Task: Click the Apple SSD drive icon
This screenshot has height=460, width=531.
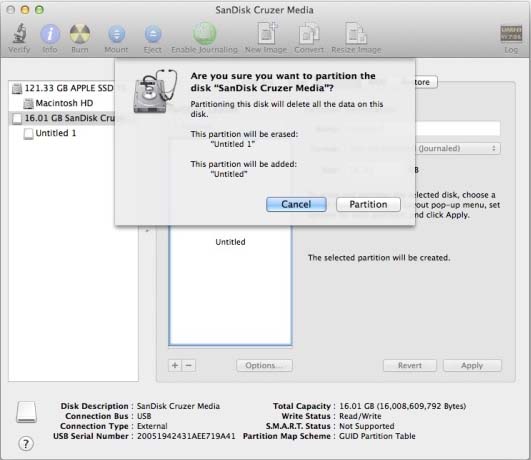Action: coord(17,88)
